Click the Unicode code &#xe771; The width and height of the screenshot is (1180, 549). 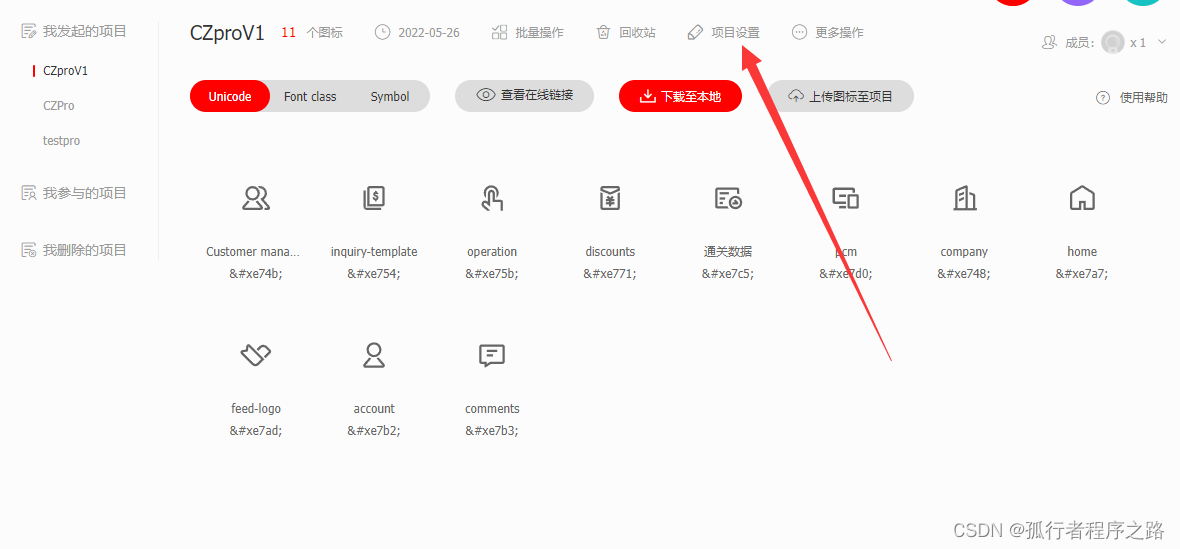pos(610,274)
